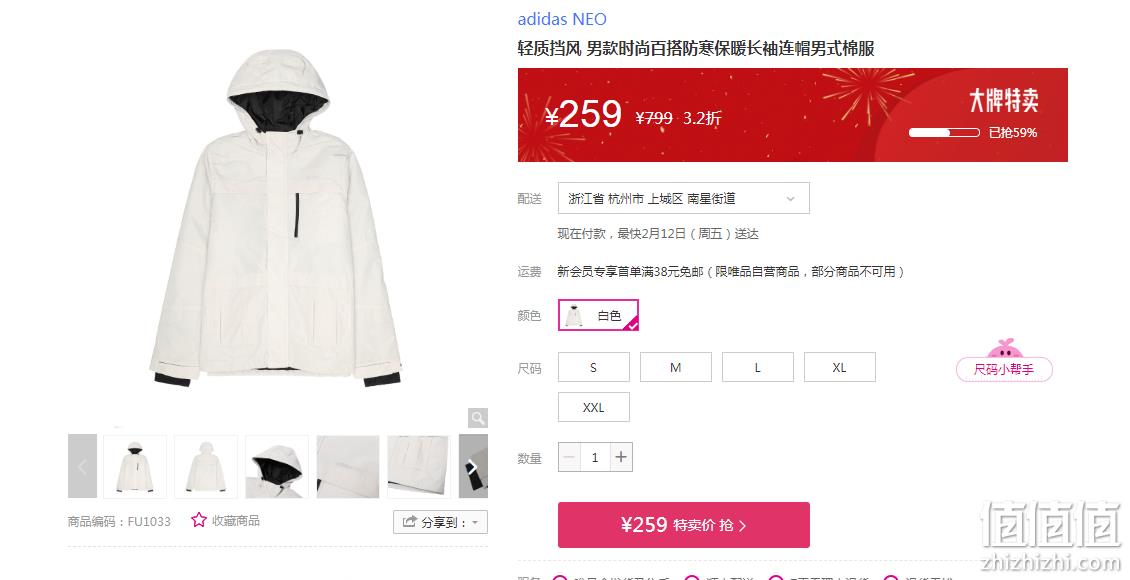The image size is (1130, 580).
Task: View the jacket back thumbnail
Action: (x=206, y=466)
